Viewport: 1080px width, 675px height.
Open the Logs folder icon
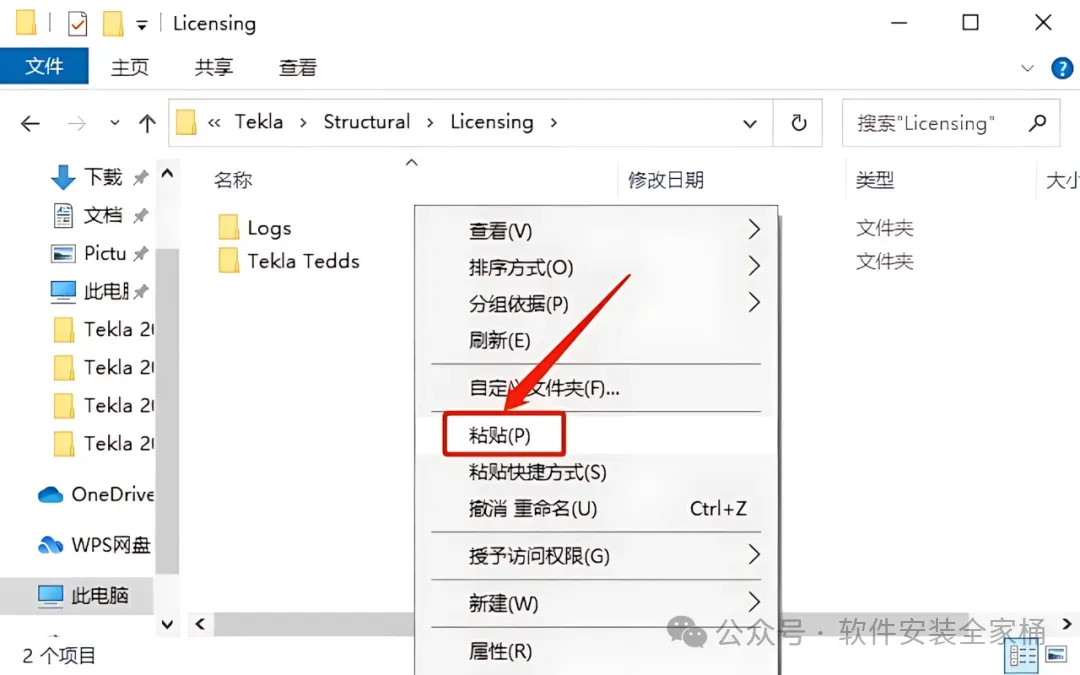point(229,227)
